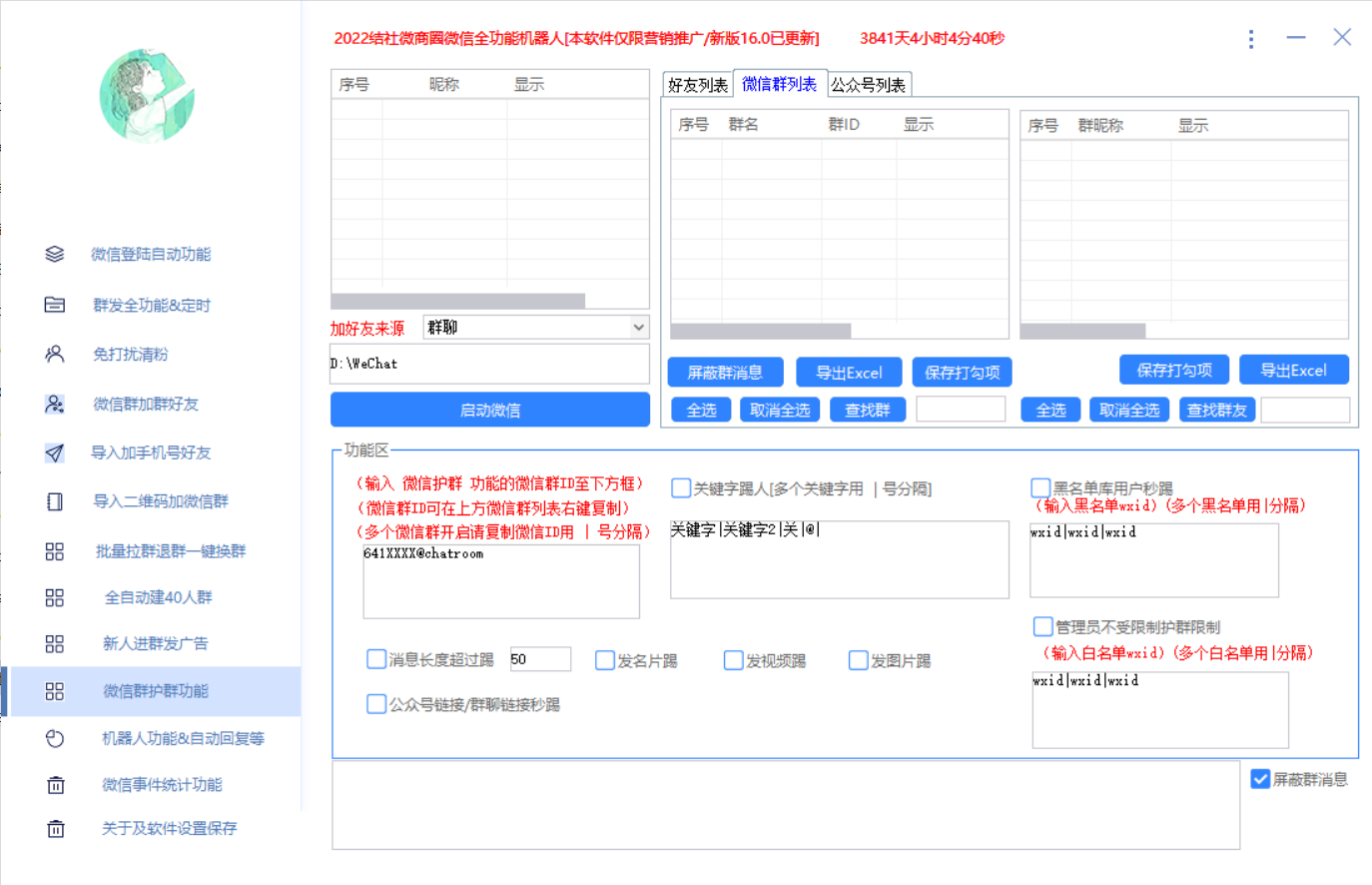Uncheck the bottom-right 屏蔽群消息 checkbox

click(1260, 779)
